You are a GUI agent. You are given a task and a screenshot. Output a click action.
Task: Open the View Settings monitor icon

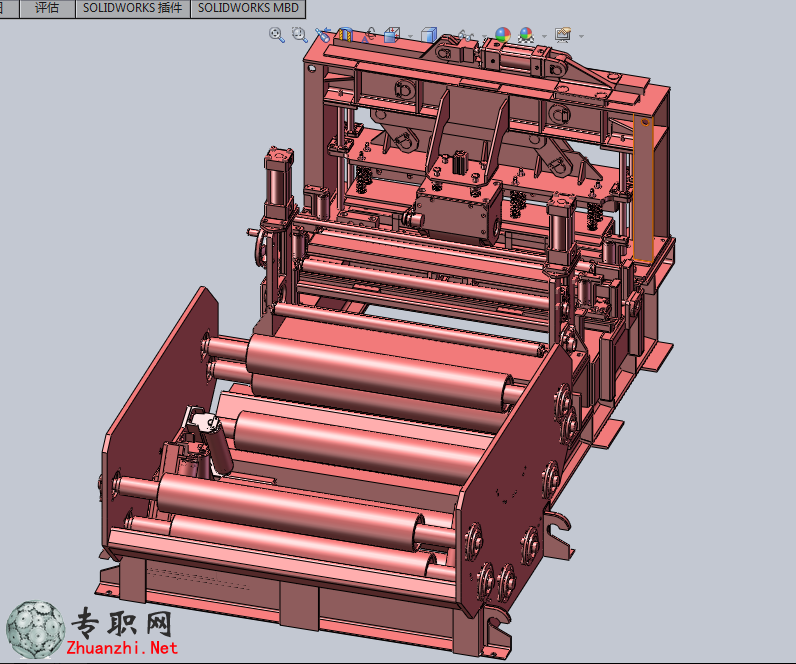coord(563,35)
